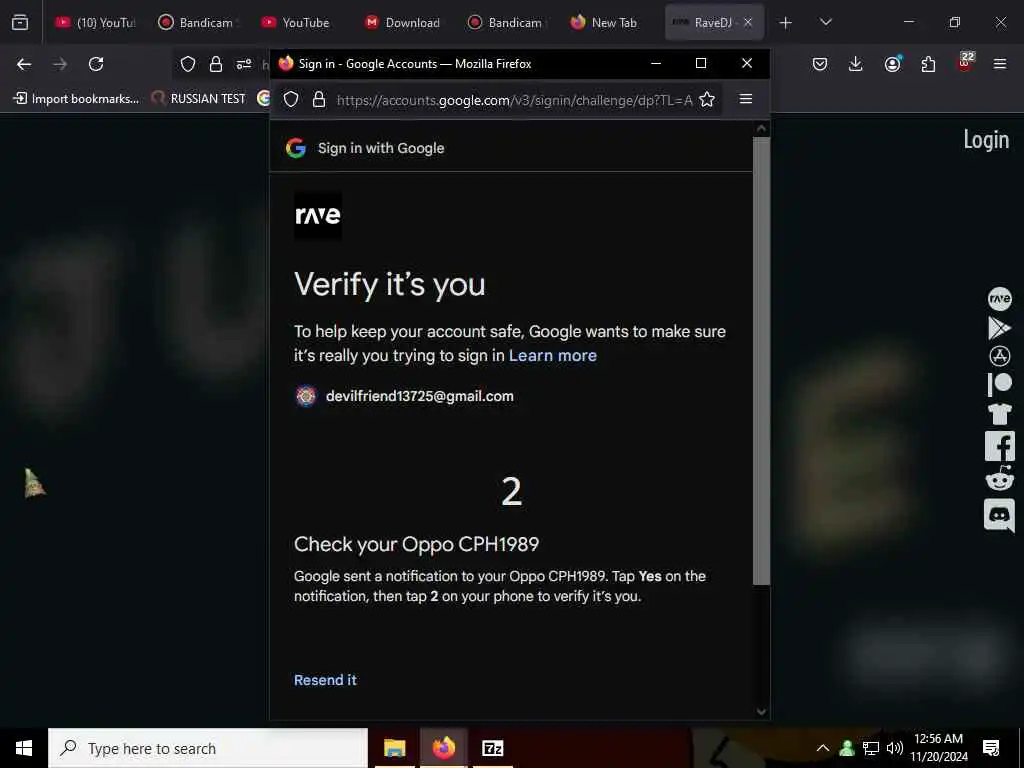1024x768 pixels.
Task: Open the merch t-shirt icon on RaveDJ
Action: (999, 413)
